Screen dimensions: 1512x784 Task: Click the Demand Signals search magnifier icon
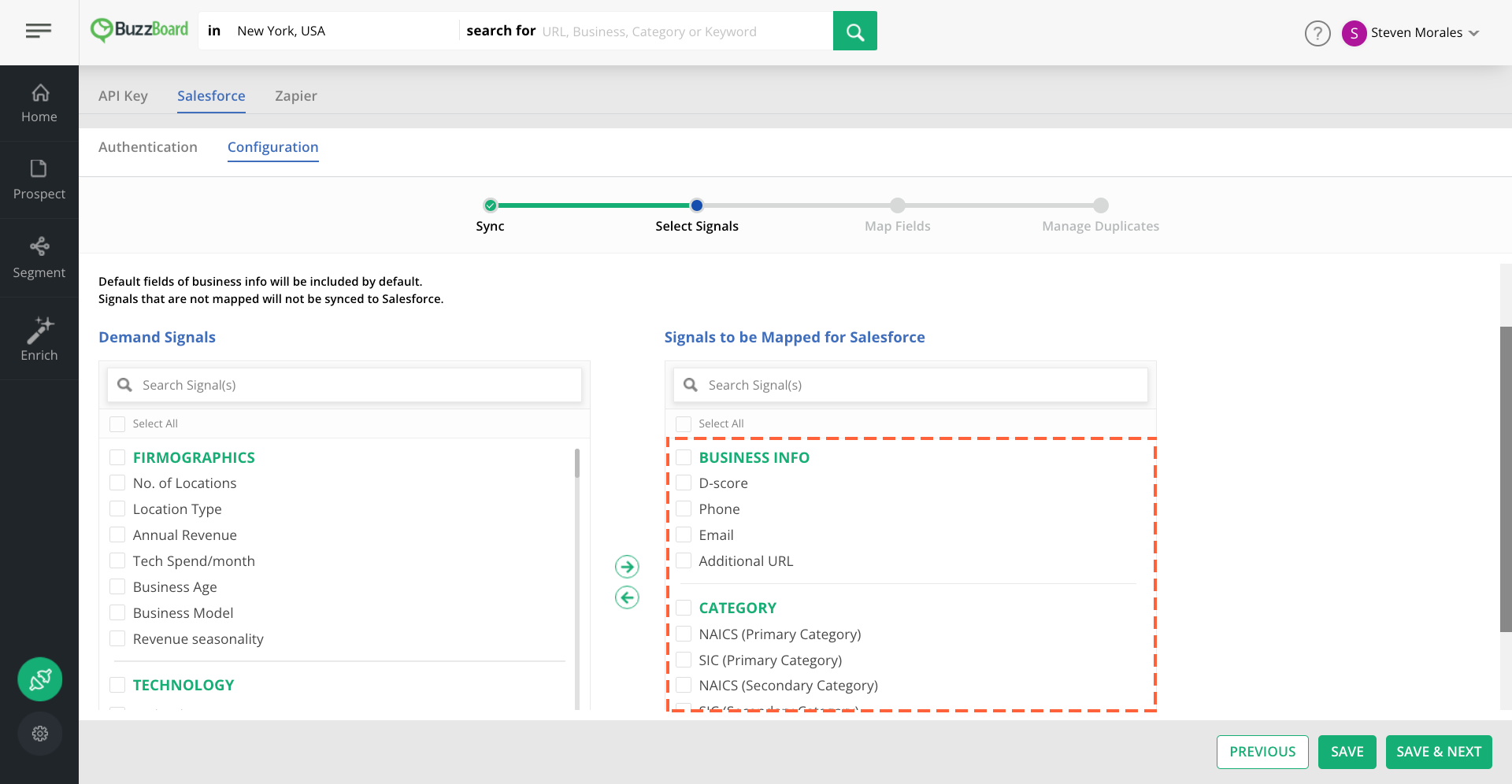(124, 385)
